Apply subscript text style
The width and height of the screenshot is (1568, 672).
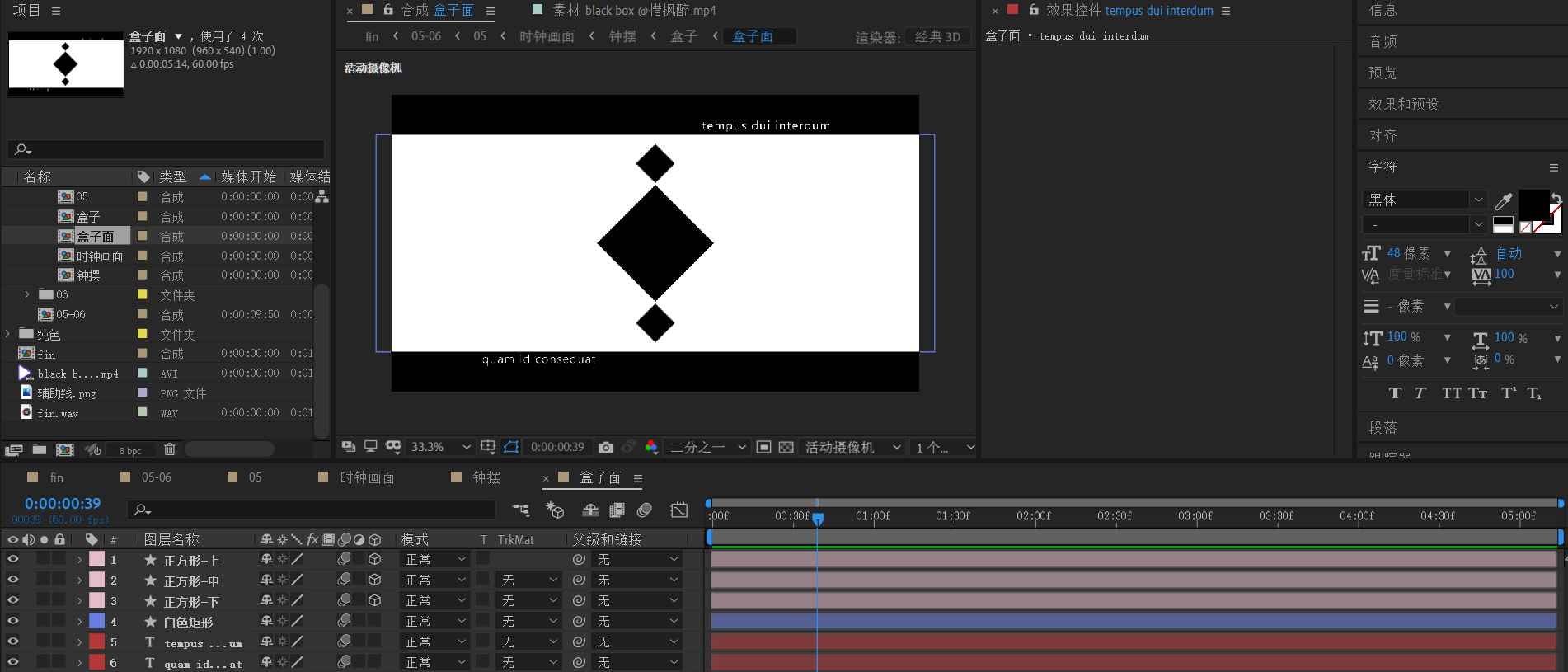(1534, 393)
